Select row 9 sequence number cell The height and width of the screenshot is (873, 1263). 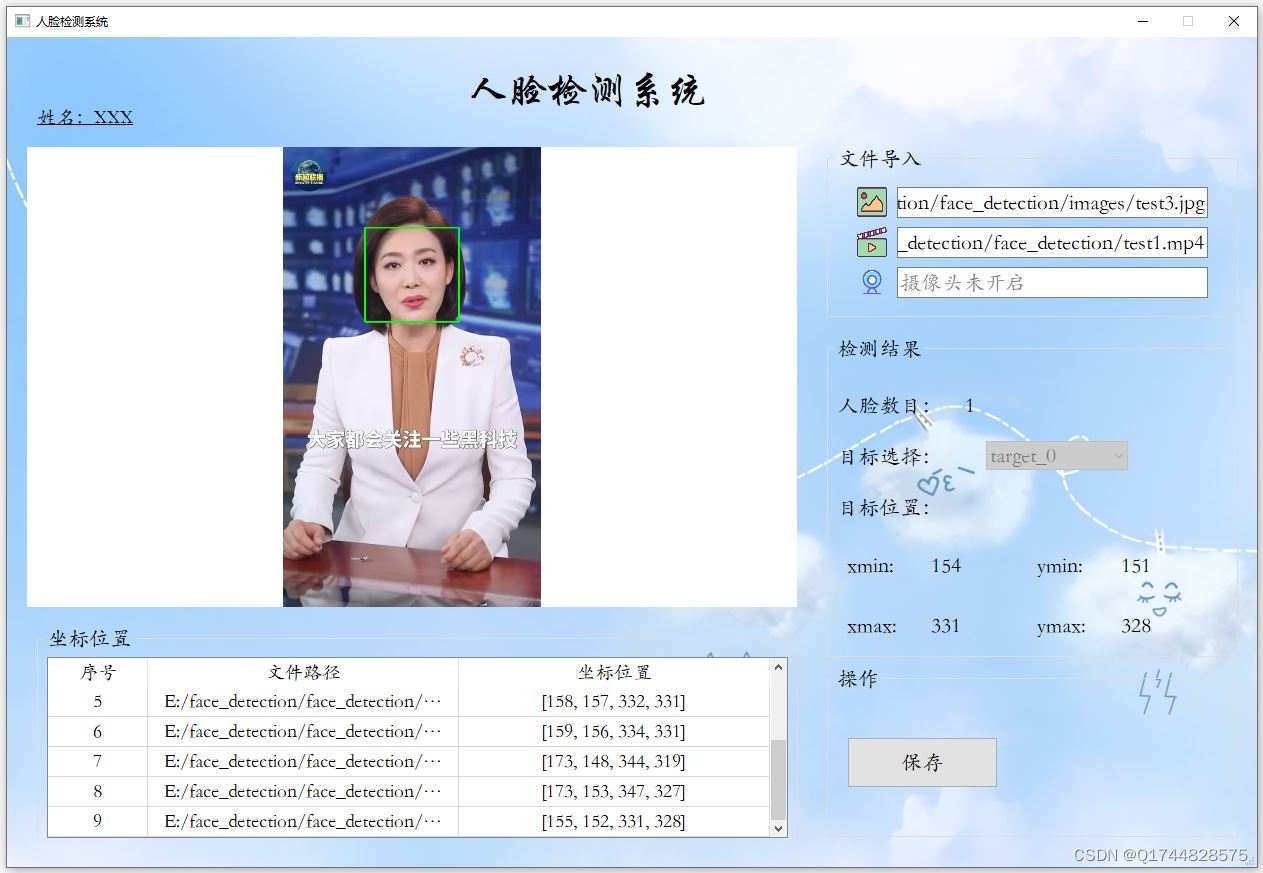[98, 822]
